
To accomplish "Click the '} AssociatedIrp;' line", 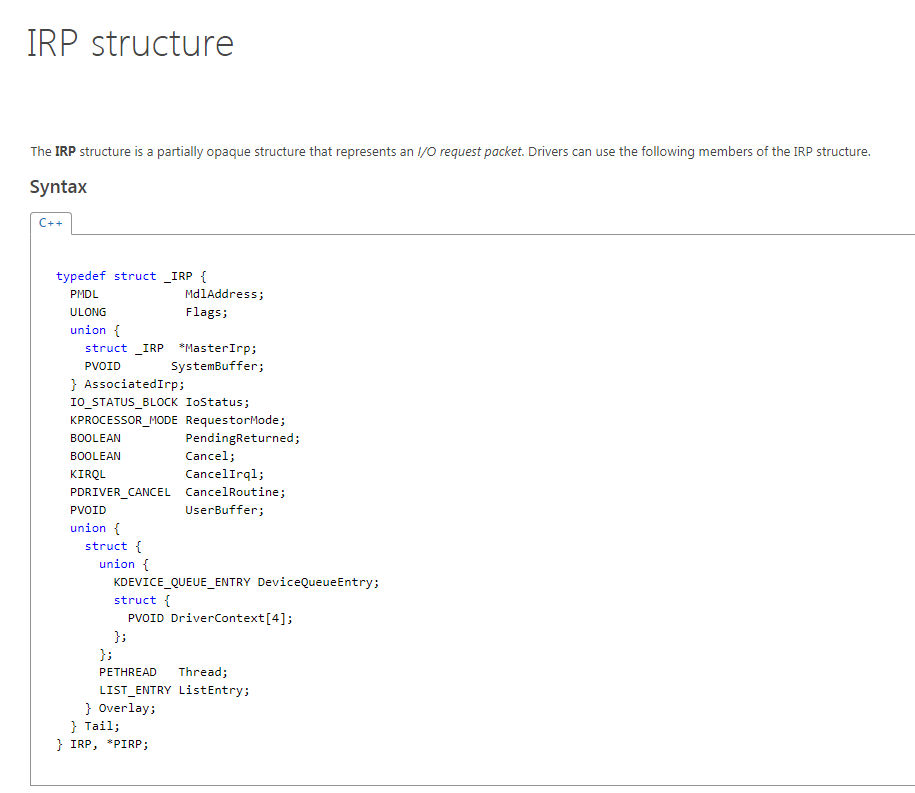I will pyautogui.click(x=127, y=384).
